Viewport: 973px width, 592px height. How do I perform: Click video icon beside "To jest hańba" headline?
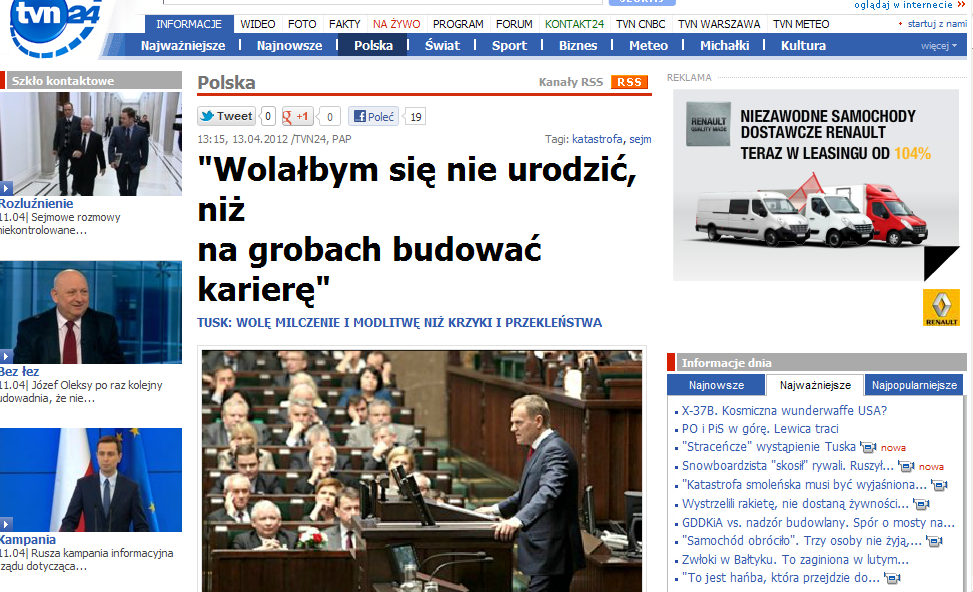pyautogui.click(x=892, y=578)
